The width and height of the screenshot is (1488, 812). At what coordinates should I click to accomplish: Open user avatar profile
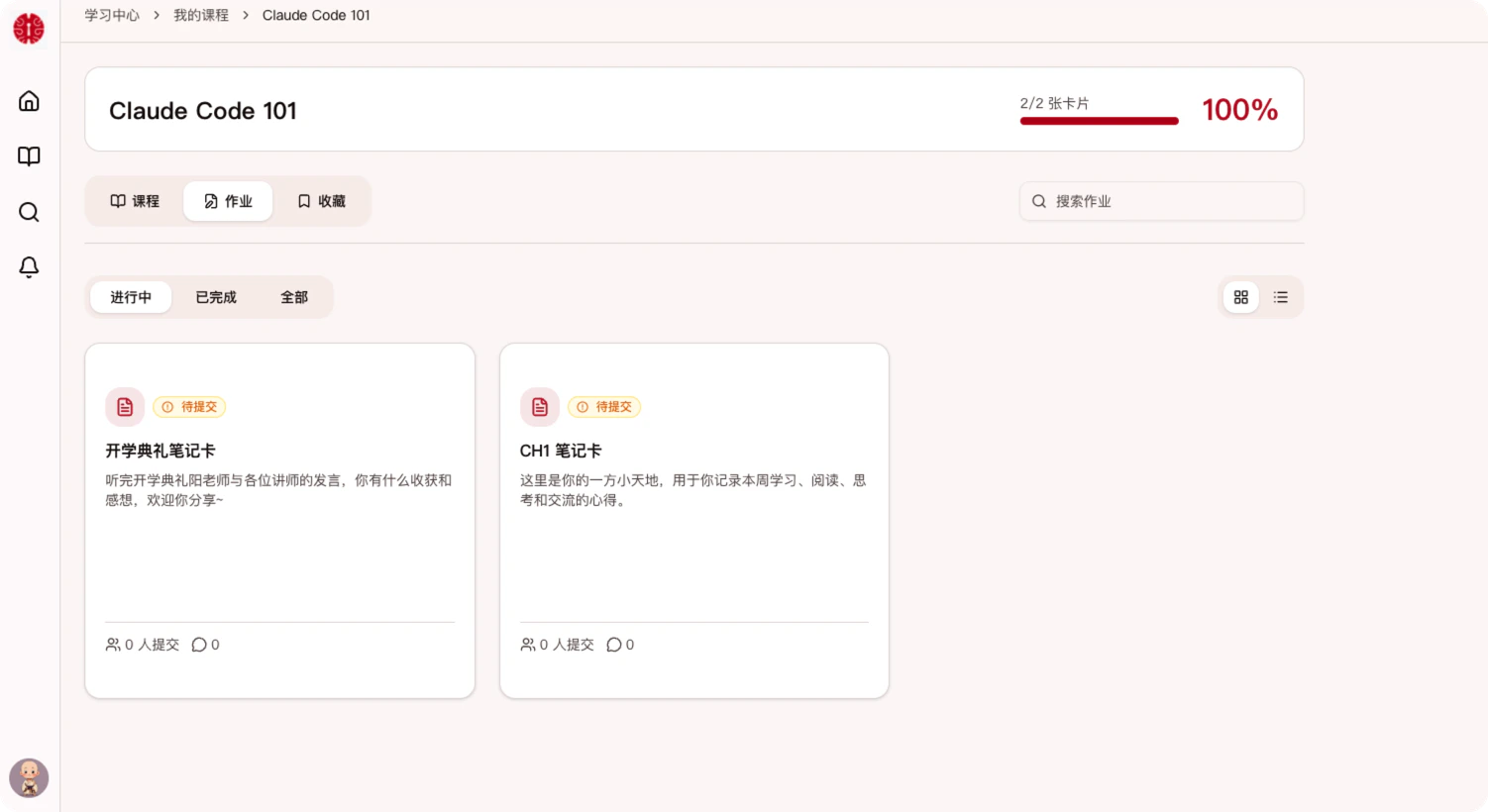(x=29, y=778)
